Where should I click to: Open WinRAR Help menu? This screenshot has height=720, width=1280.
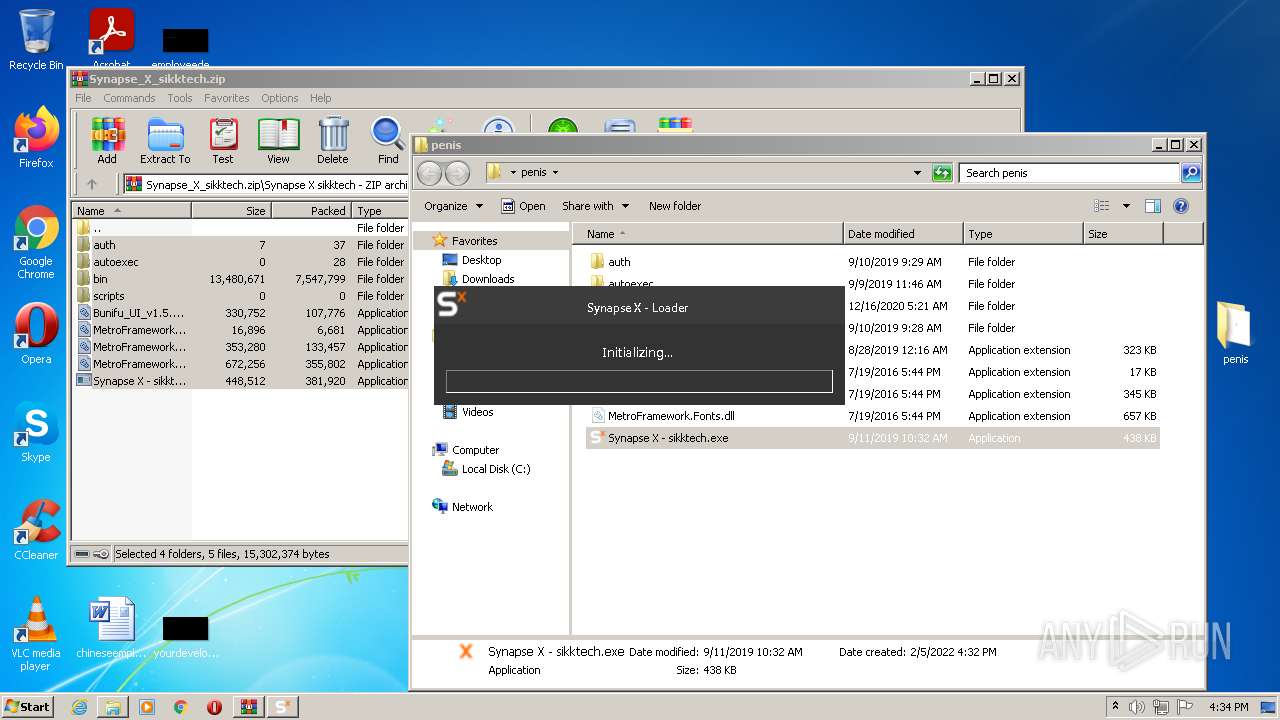click(320, 98)
